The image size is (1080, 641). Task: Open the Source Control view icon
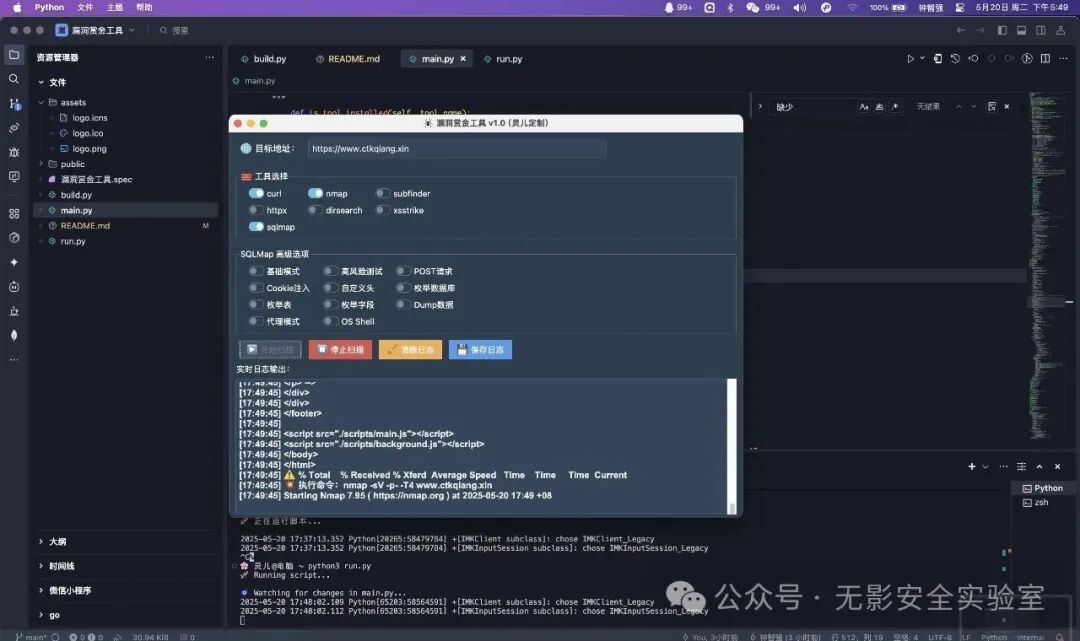coord(14,104)
